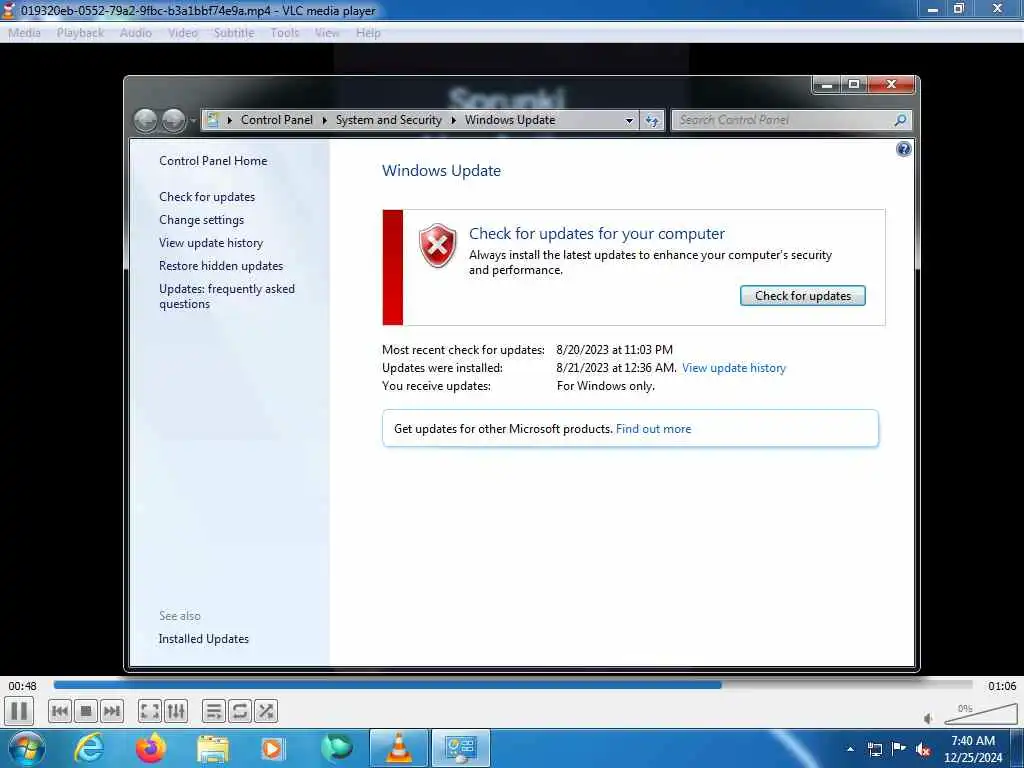Open View update history sidebar link
The height and width of the screenshot is (768, 1024).
pos(211,243)
